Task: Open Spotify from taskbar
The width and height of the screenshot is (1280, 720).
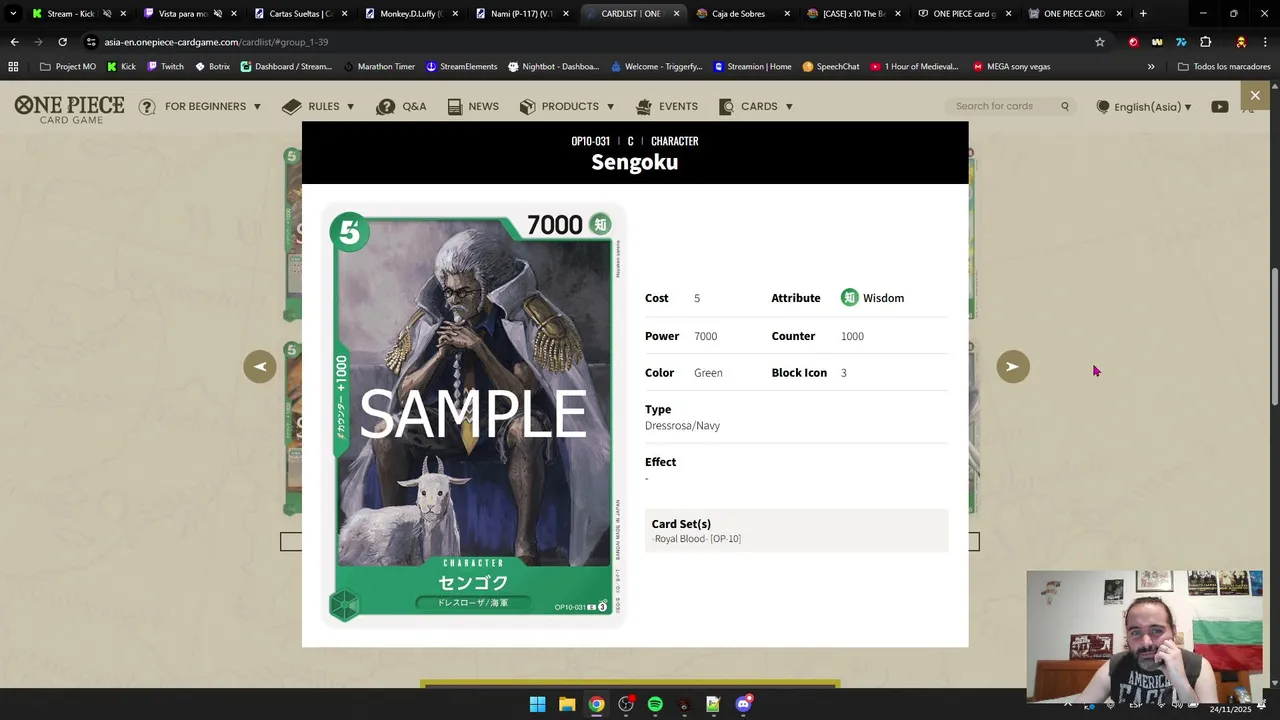Action: tap(655, 704)
